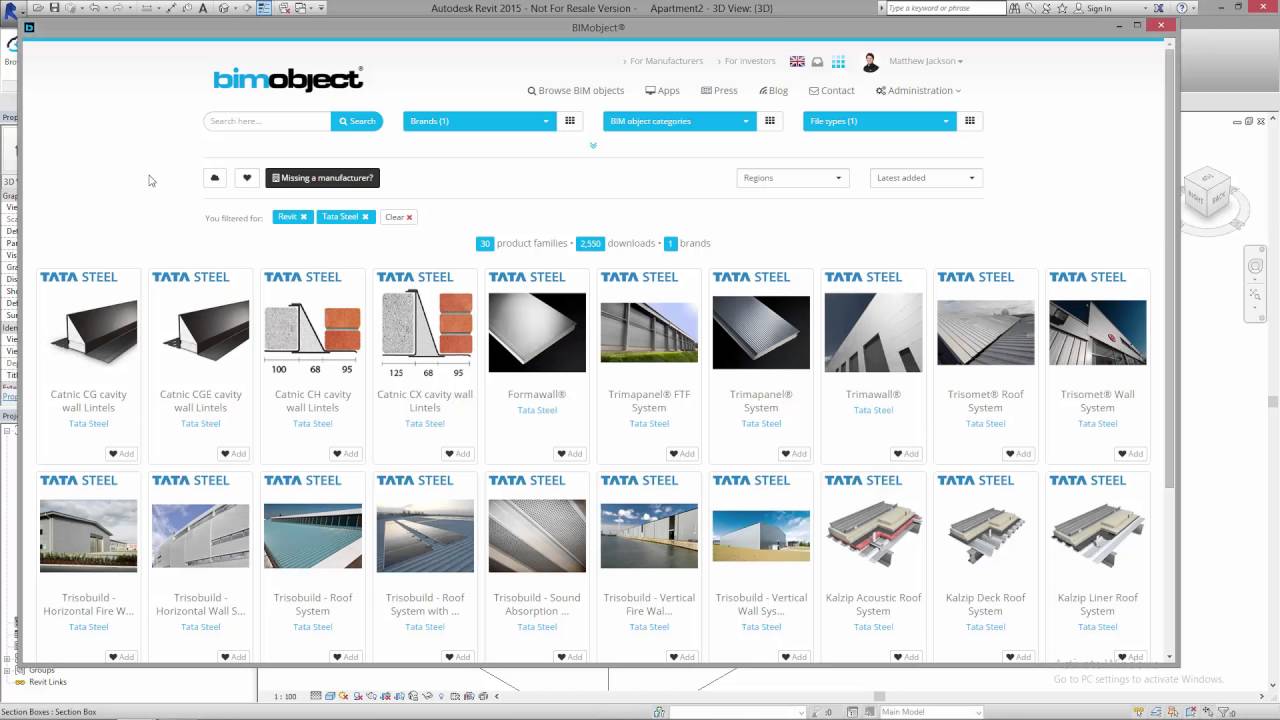Add Trisomet Wall System to favorites

(x=1129, y=454)
